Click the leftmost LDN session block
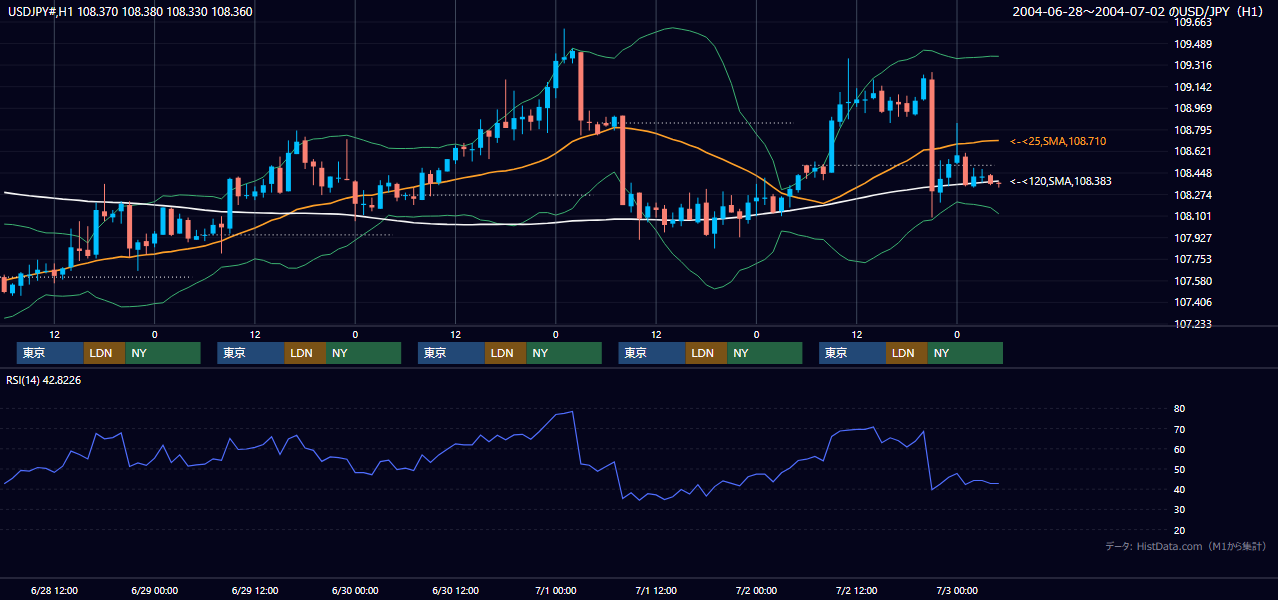The width and height of the screenshot is (1278, 600). pos(104,353)
